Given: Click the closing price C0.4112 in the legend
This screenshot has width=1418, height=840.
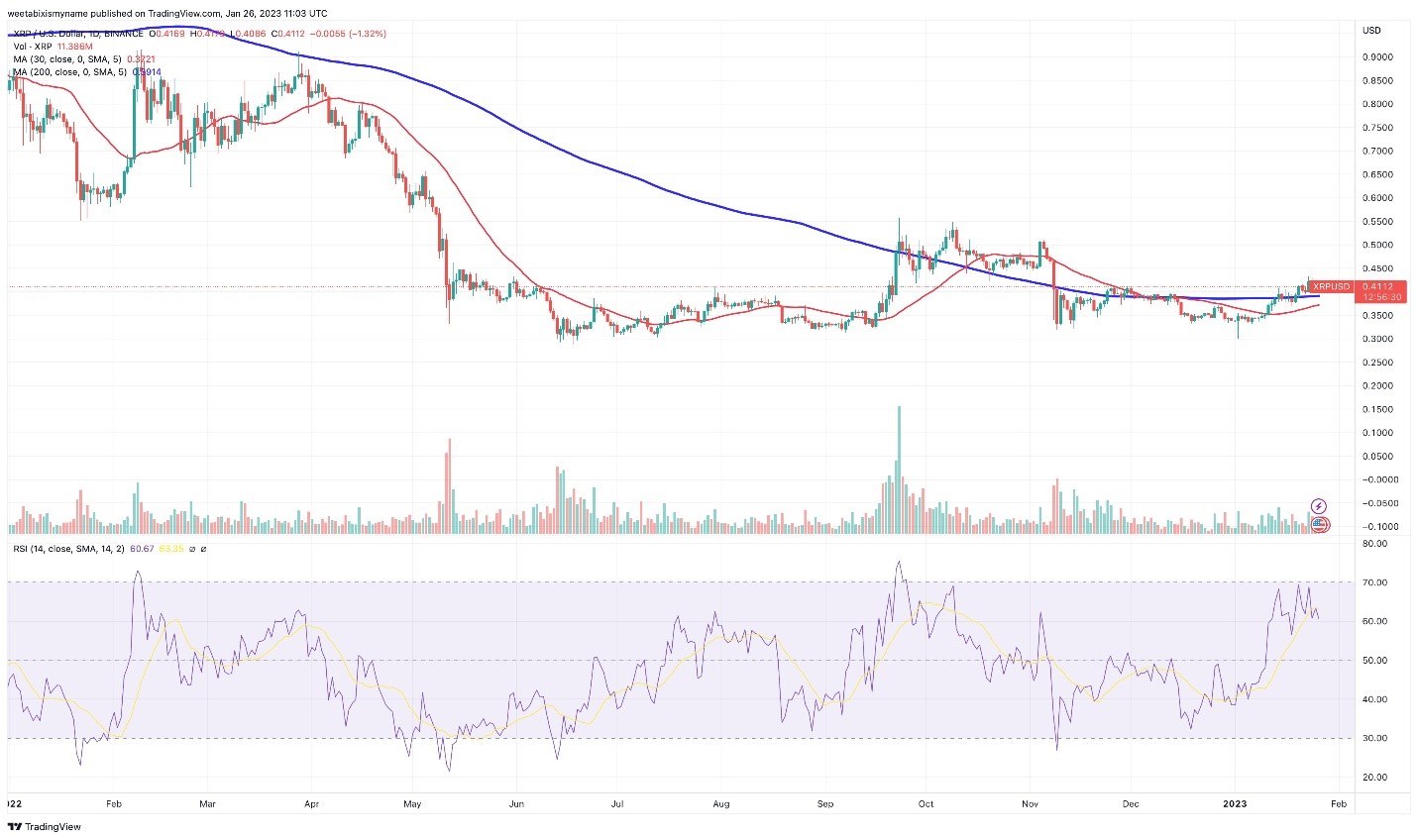Looking at the screenshot, I should click(x=288, y=32).
